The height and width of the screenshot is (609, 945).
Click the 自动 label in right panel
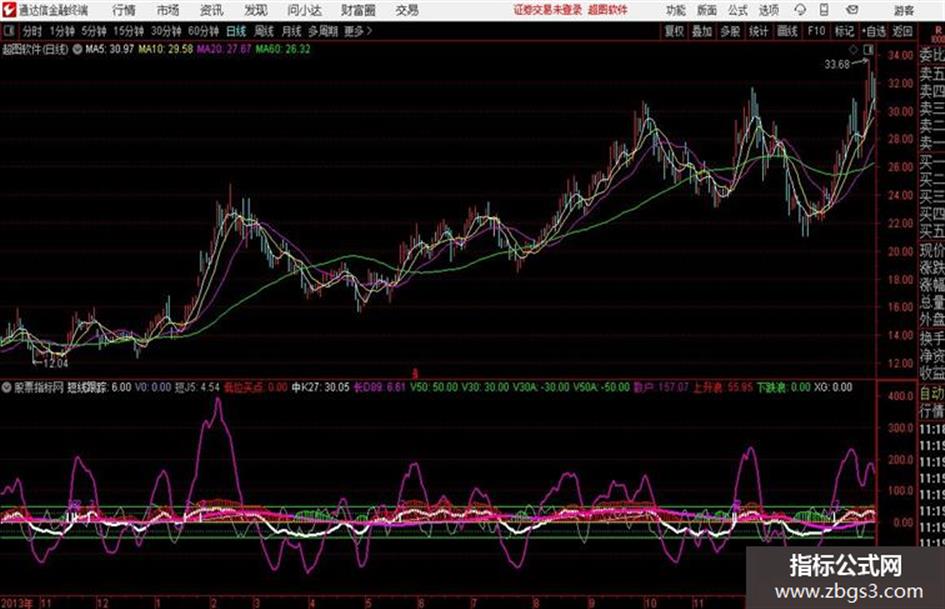point(932,394)
